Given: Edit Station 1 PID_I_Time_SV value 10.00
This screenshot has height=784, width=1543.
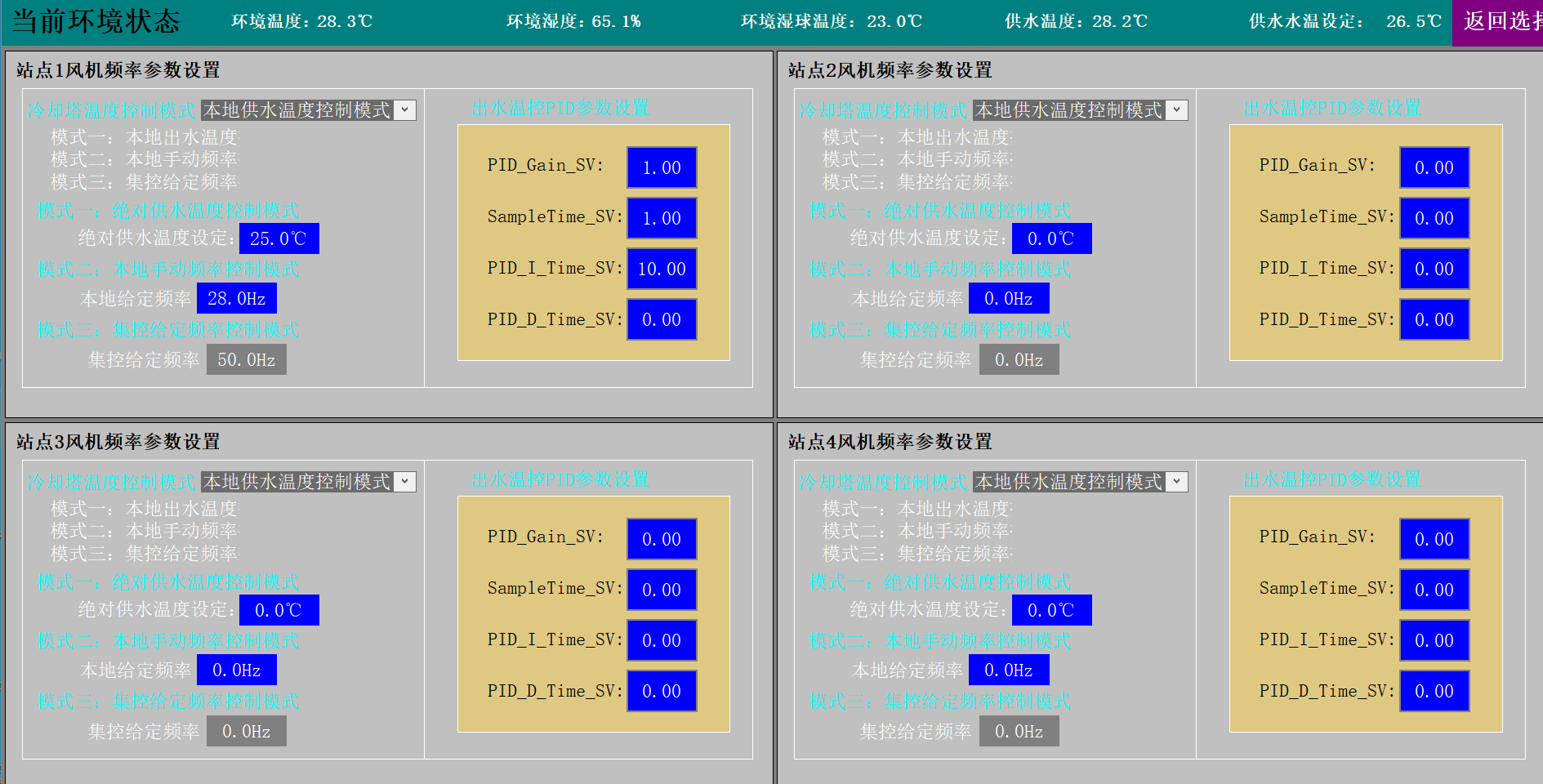Looking at the screenshot, I should (x=662, y=269).
